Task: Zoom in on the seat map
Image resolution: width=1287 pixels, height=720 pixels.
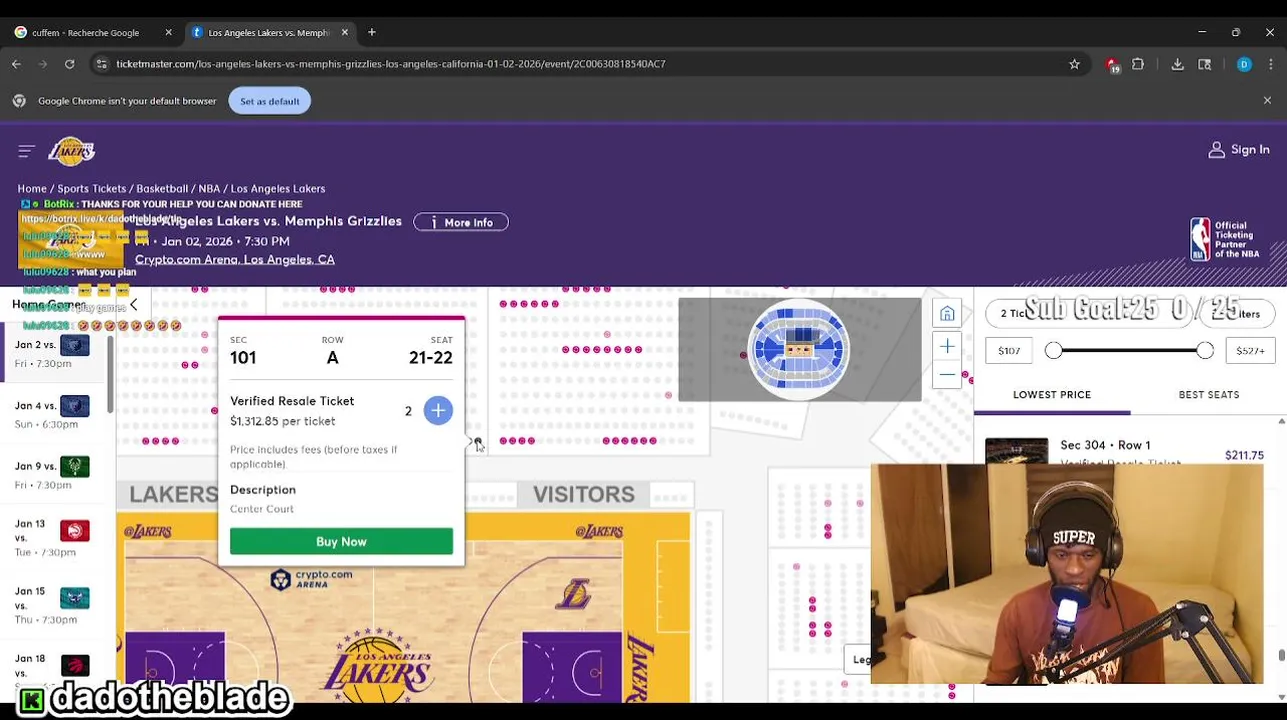Action: (947, 346)
